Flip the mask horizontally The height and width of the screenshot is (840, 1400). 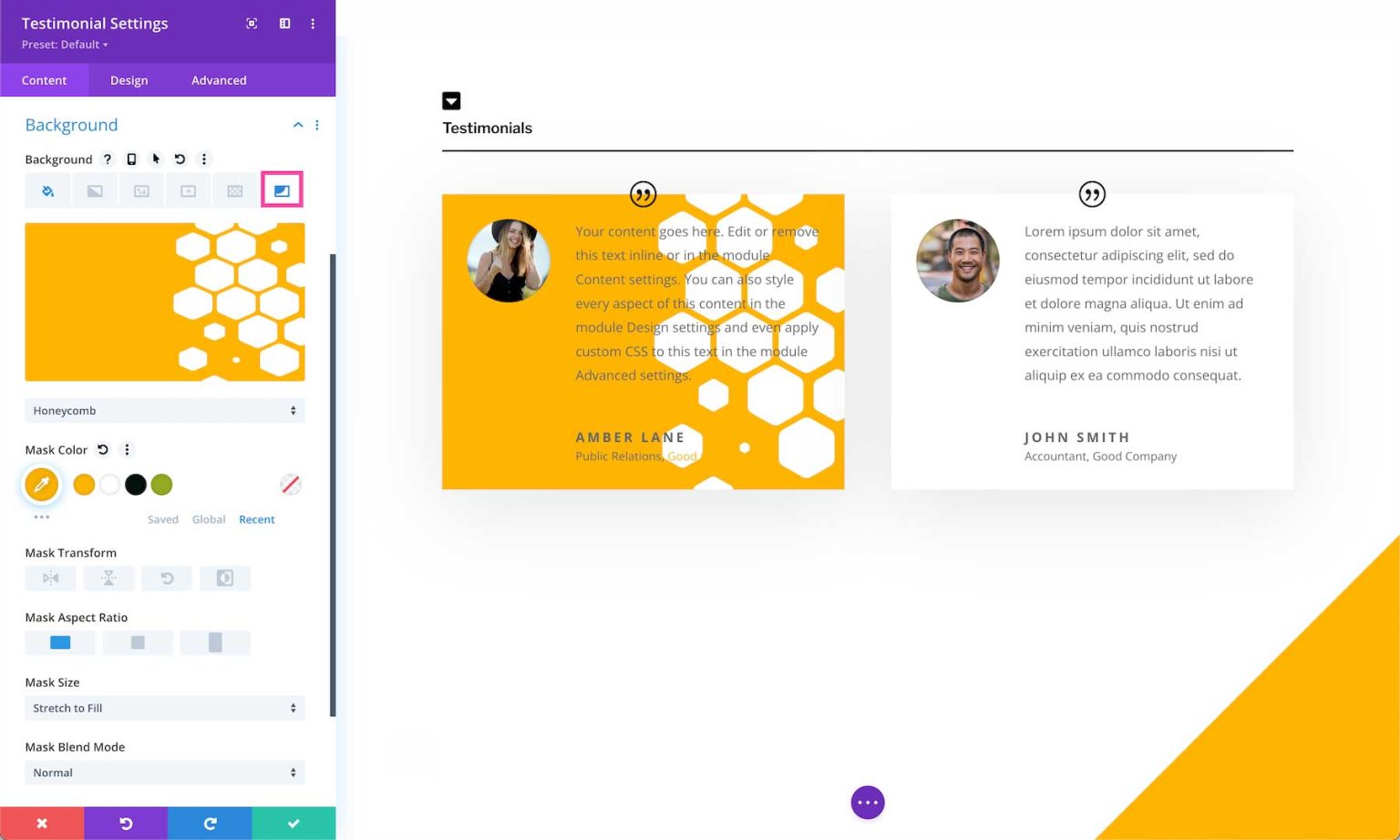point(50,578)
